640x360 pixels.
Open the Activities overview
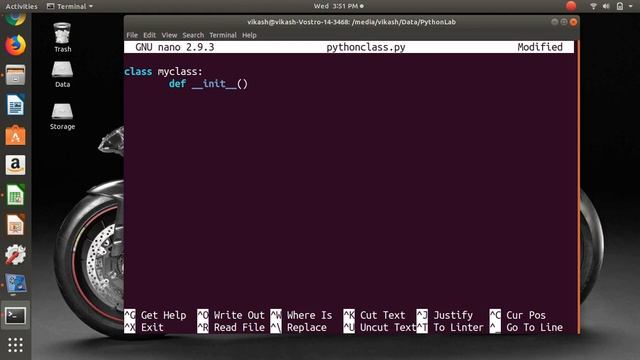click(21, 6)
